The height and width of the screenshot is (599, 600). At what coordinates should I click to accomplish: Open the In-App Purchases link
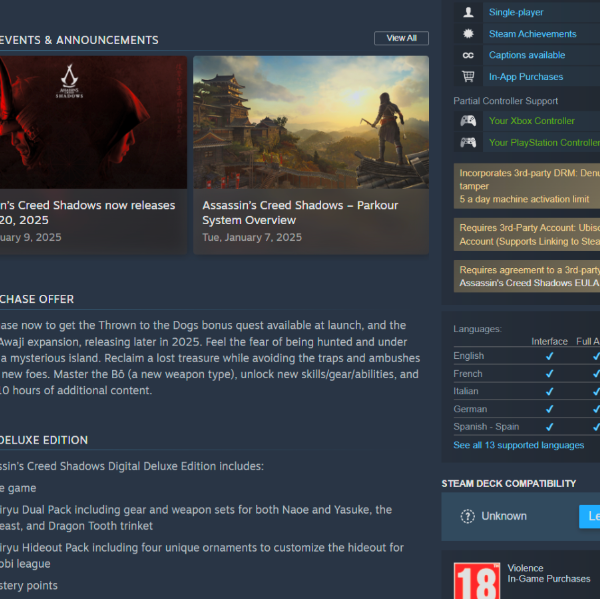pos(526,77)
